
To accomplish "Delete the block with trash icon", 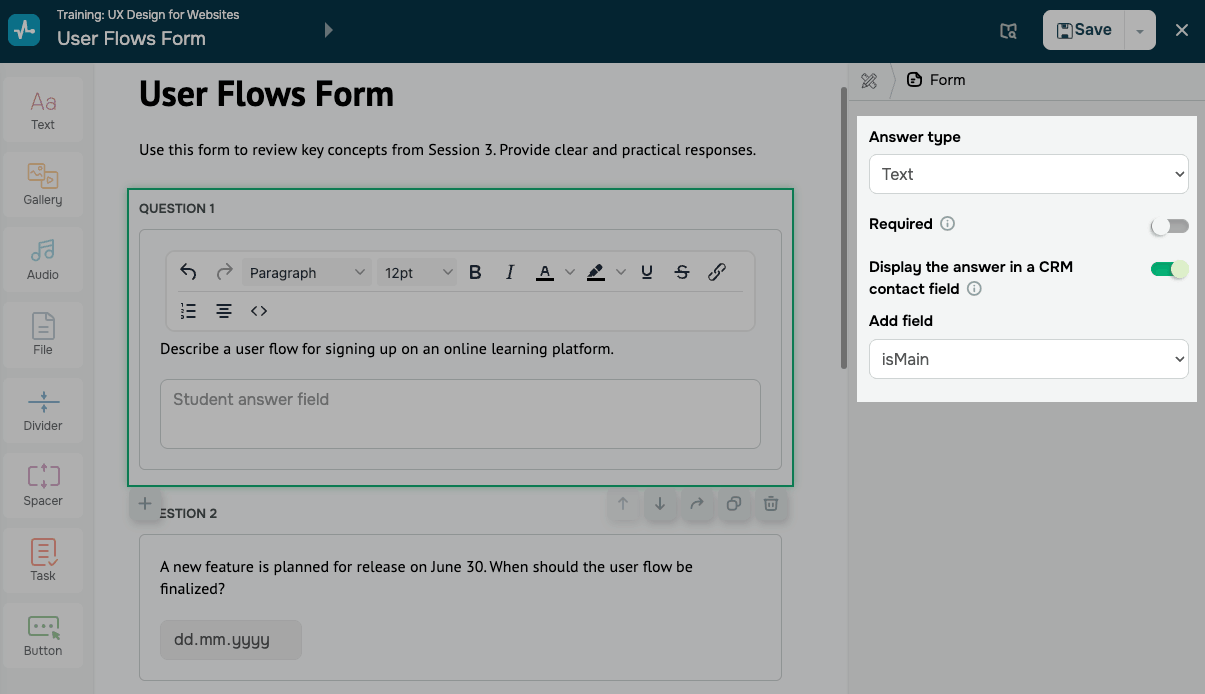I will click(x=770, y=504).
